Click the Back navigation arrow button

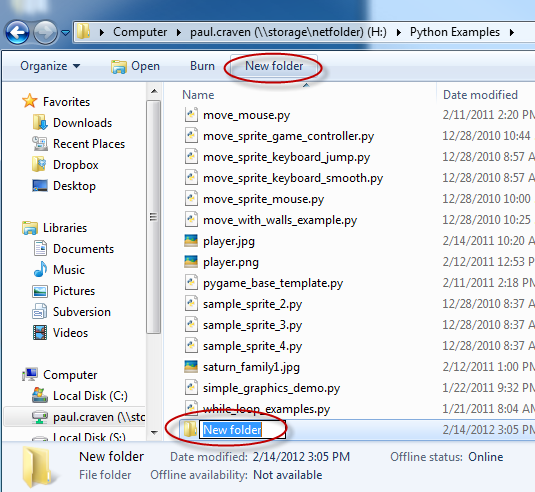(x=17, y=32)
